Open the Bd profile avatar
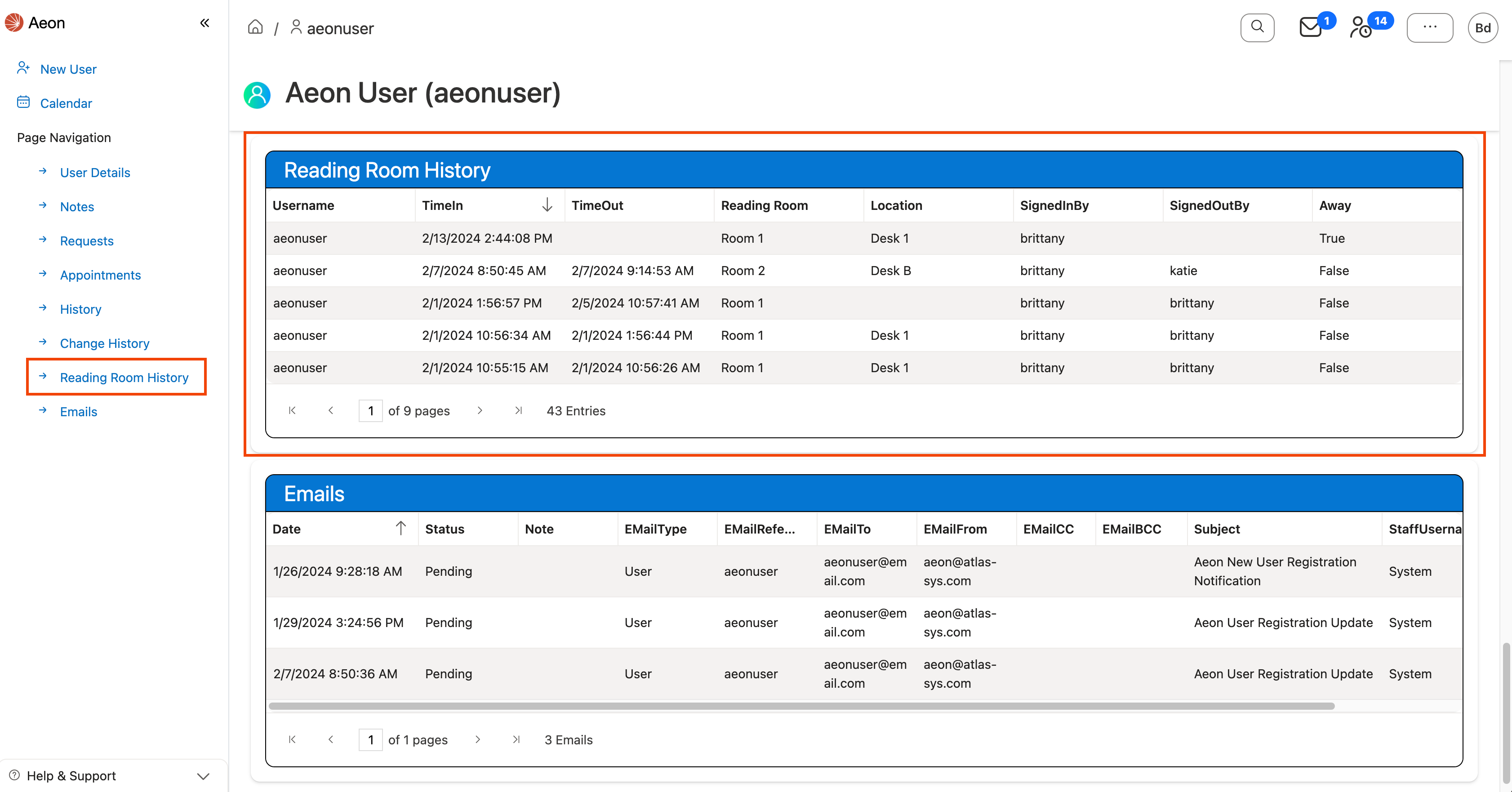The width and height of the screenshot is (1512, 792). click(x=1483, y=27)
